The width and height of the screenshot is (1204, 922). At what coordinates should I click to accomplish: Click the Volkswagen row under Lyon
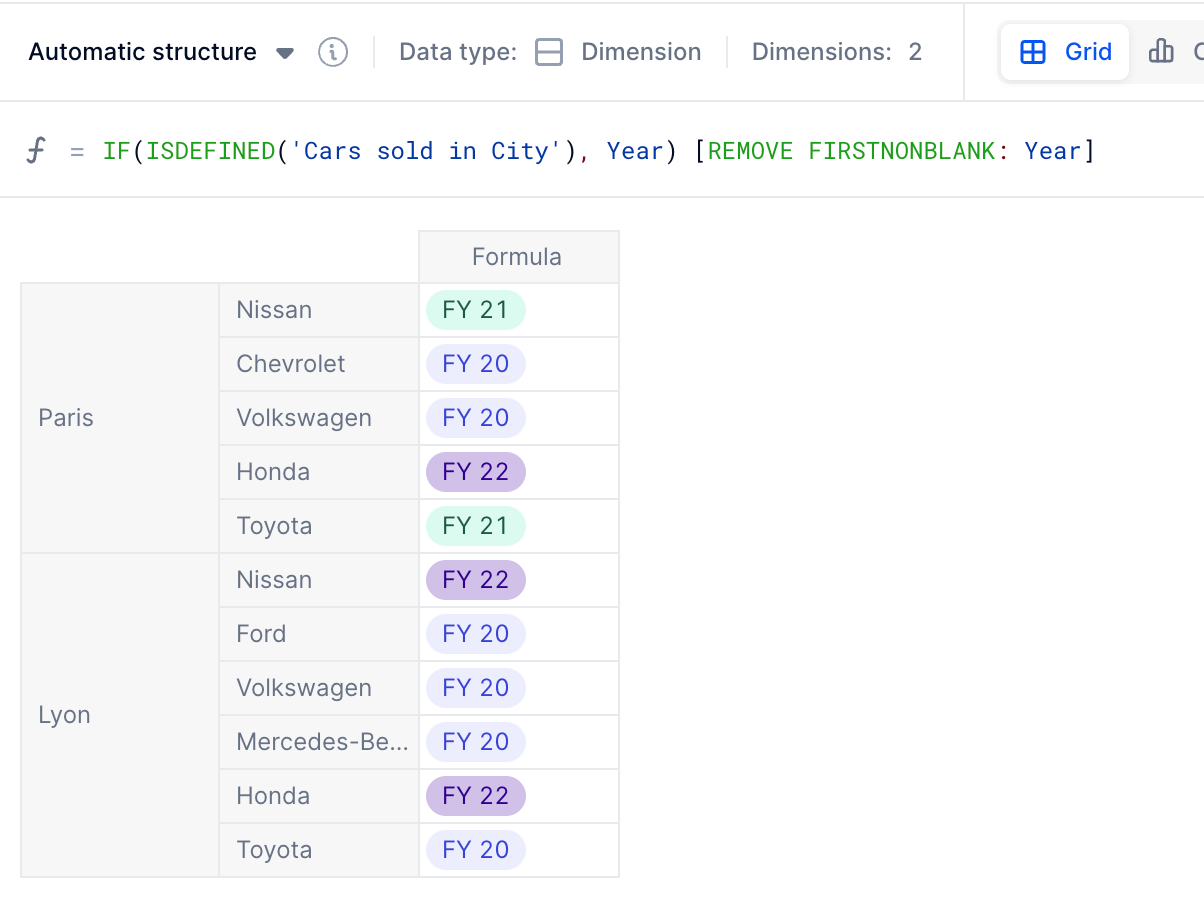pos(319,688)
